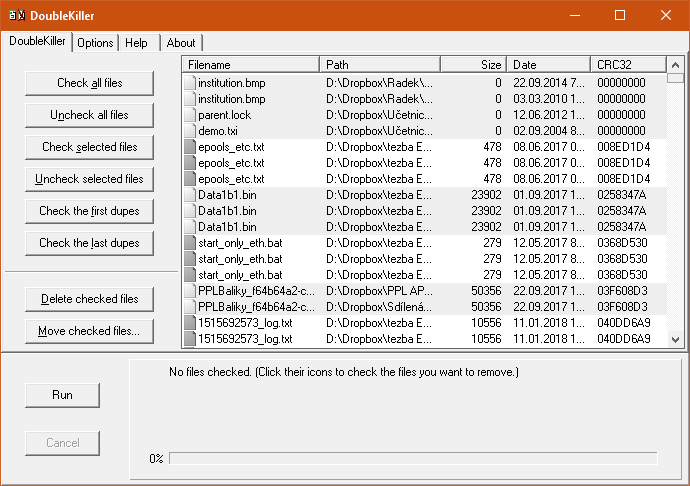690x486 pixels.
Task: Open the About tab
Action: [x=181, y=43]
